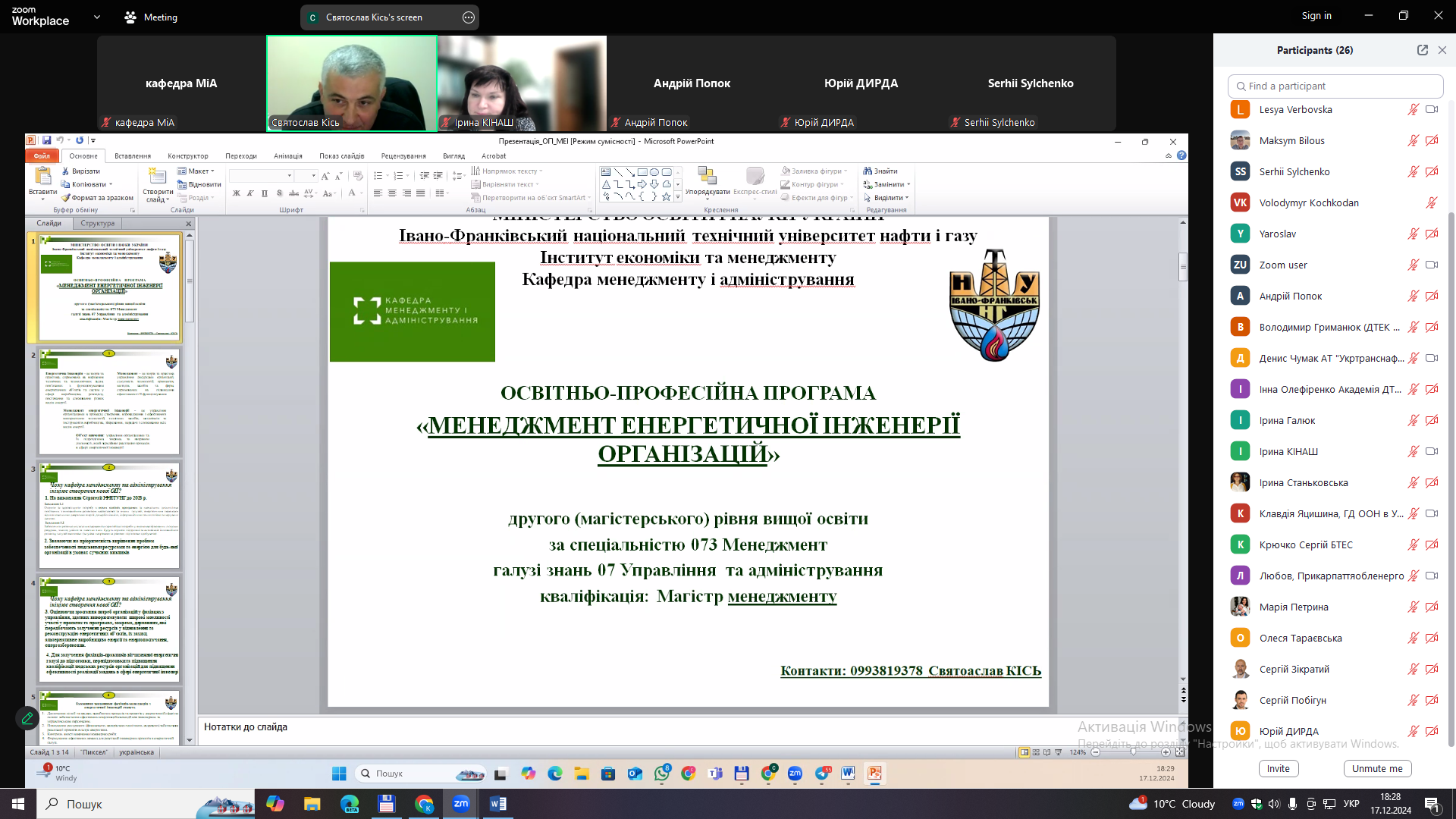Click the Invite button

(x=1278, y=768)
